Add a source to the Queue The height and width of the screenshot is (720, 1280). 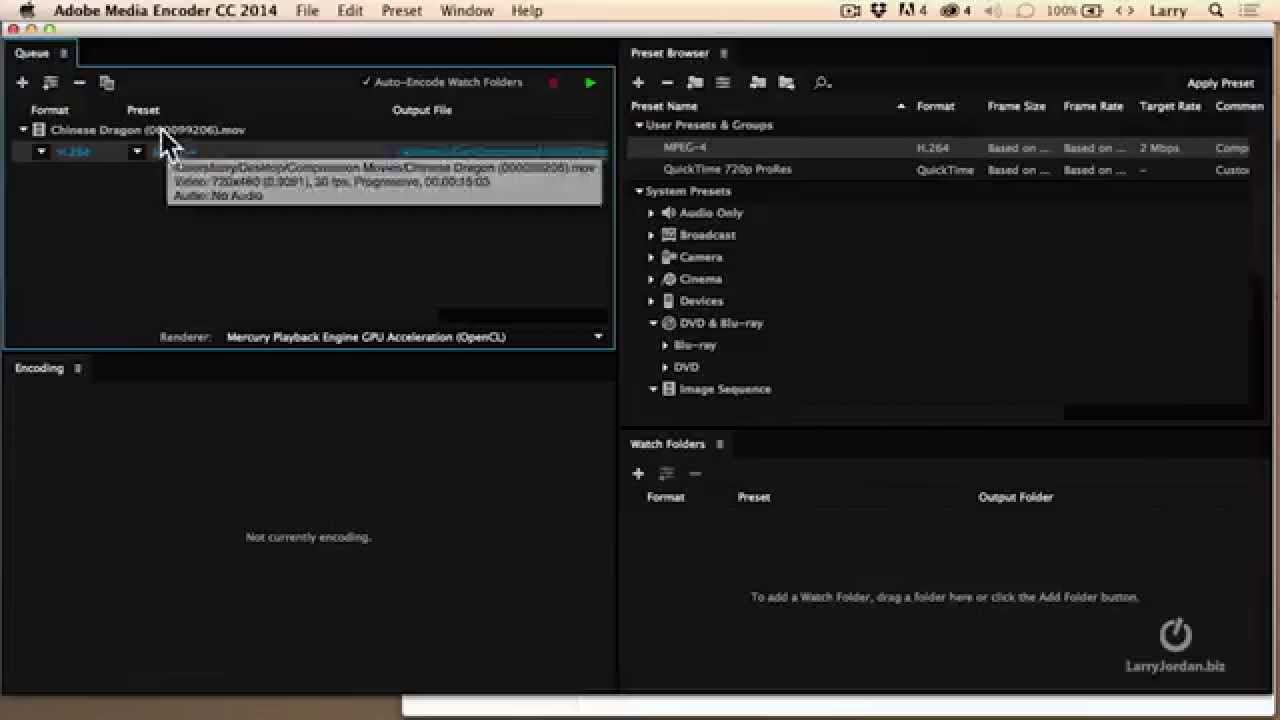tap(22, 83)
